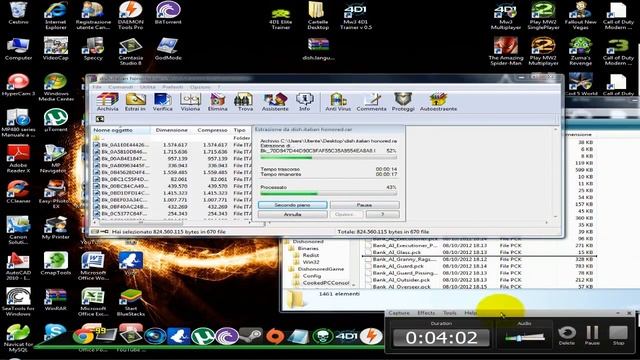Select the Redist folder in the Explorer tree

click(310, 255)
